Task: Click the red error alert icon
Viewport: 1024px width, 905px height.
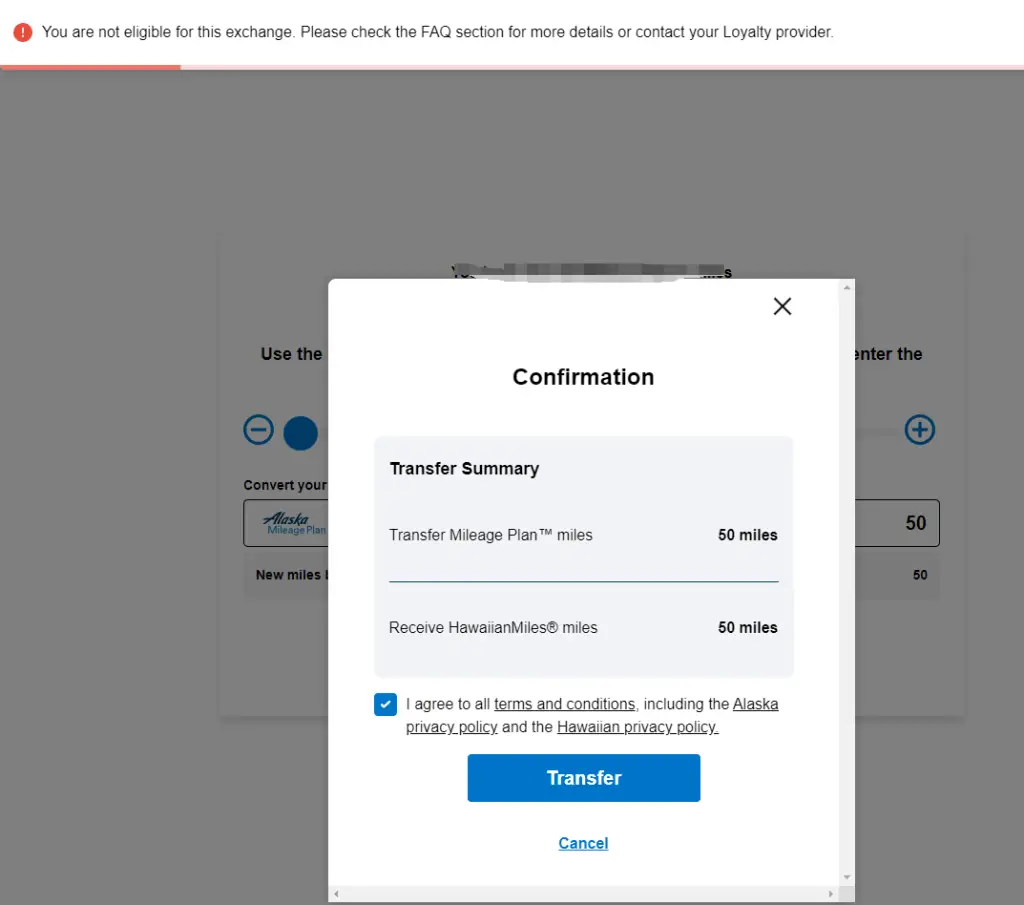Action: coord(22,32)
